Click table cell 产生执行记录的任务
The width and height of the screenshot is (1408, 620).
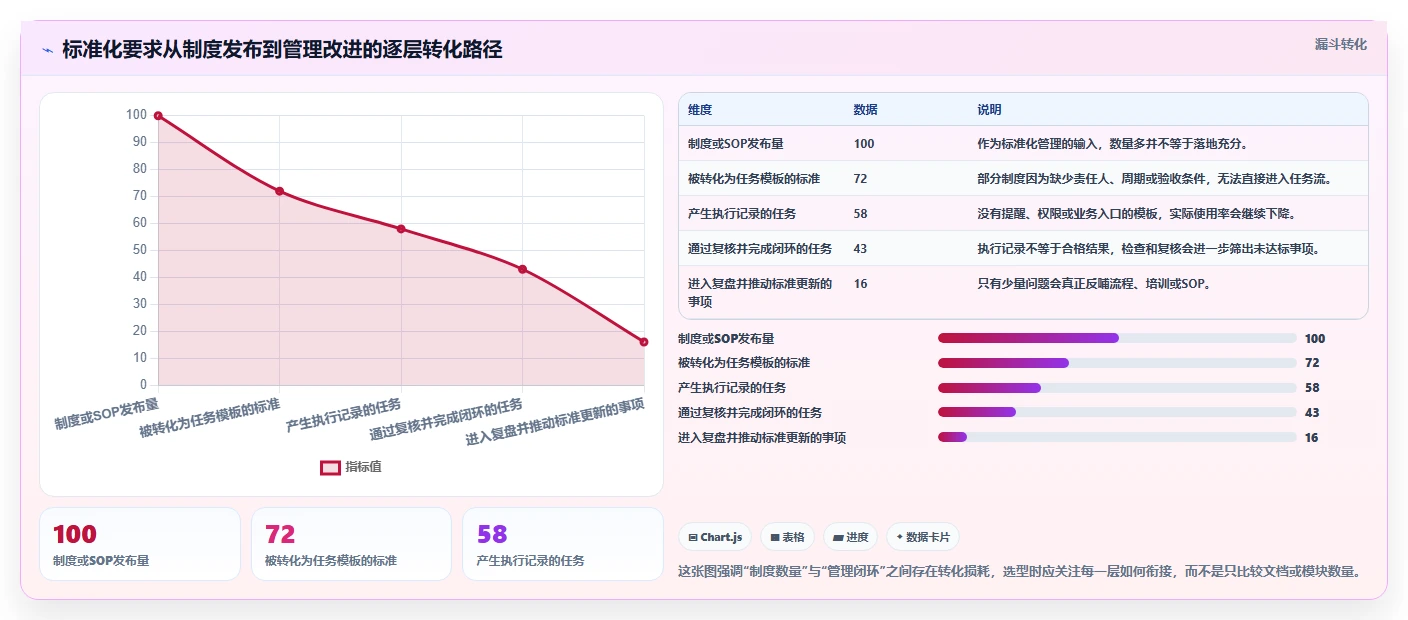tap(742, 214)
